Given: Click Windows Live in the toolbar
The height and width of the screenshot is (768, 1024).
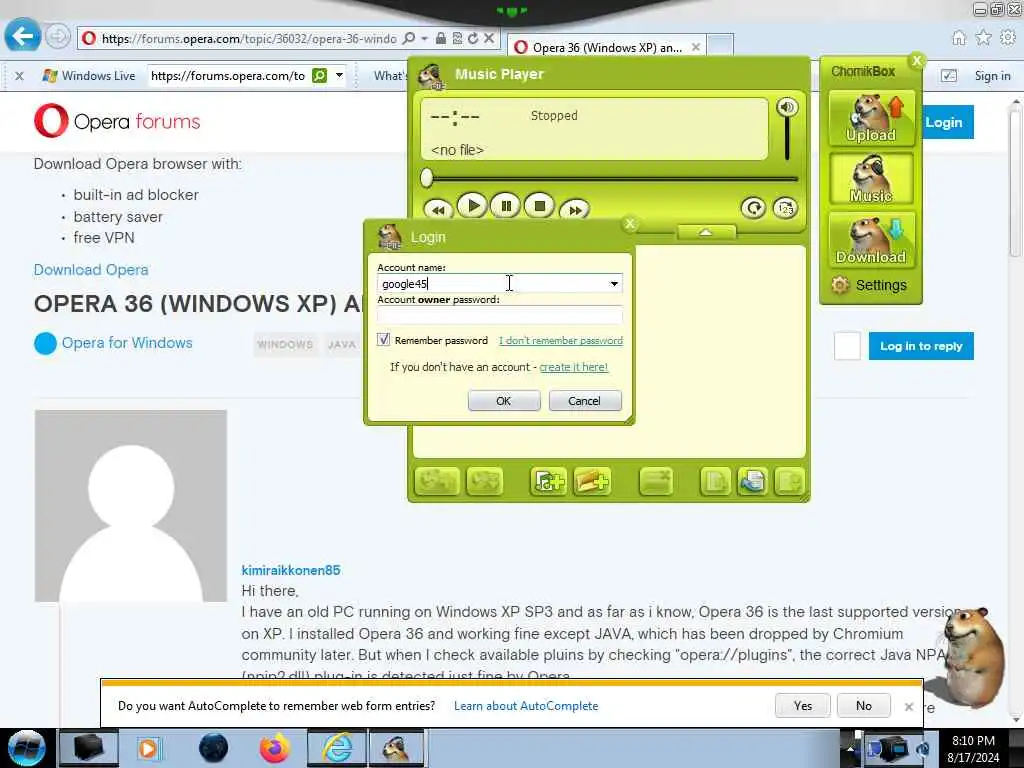Looking at the screenshot, I should (89, 76).
